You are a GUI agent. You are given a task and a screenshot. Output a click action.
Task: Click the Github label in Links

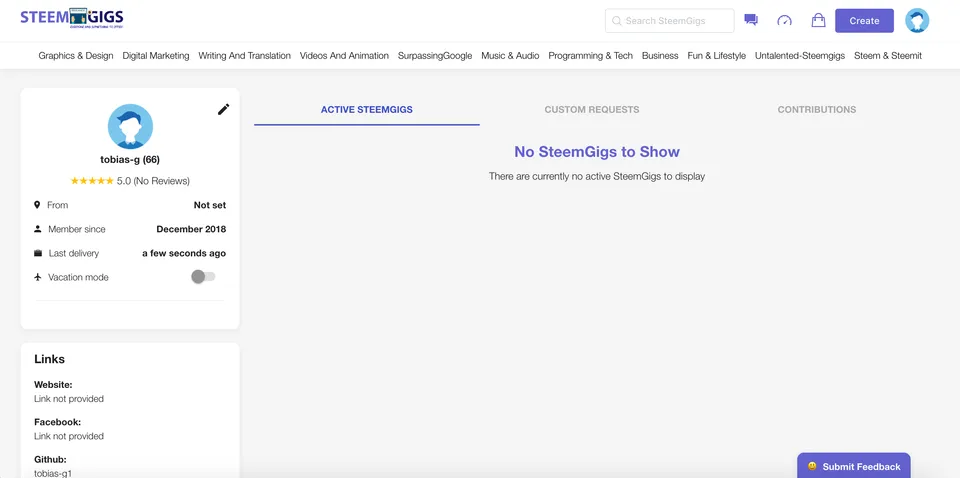(50, 460)
